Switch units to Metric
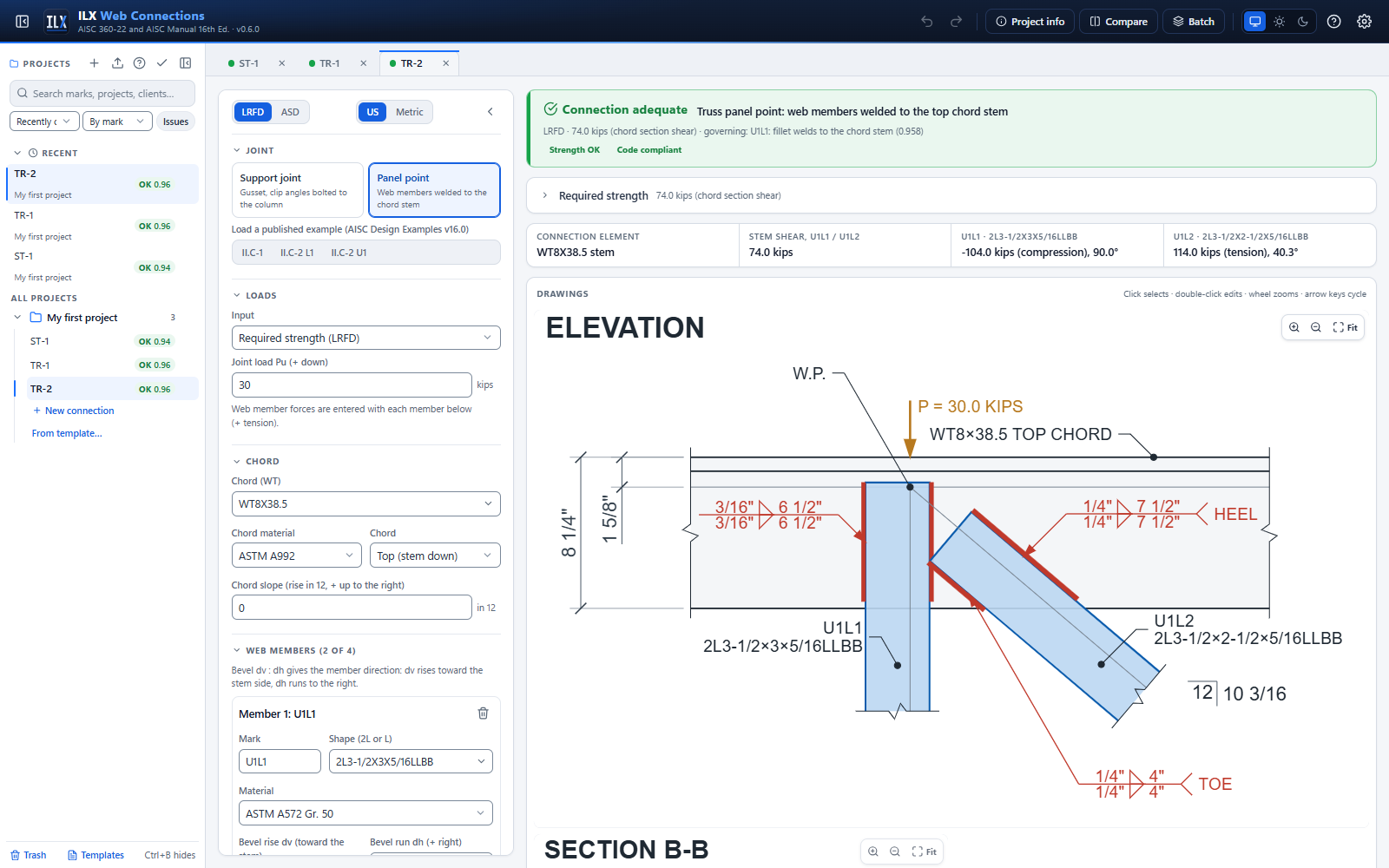Screen dimensions: 1389x868 click(x=409, y=112)
